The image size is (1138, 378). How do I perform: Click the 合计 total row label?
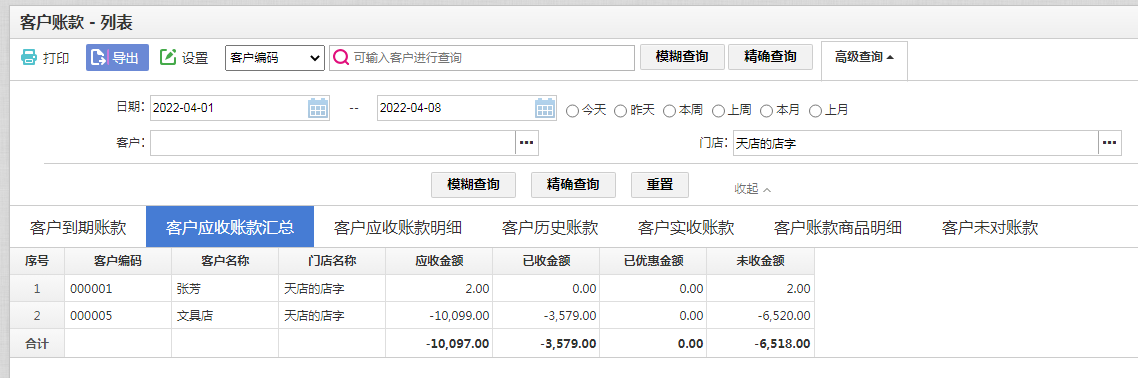(x=37, y=343)
